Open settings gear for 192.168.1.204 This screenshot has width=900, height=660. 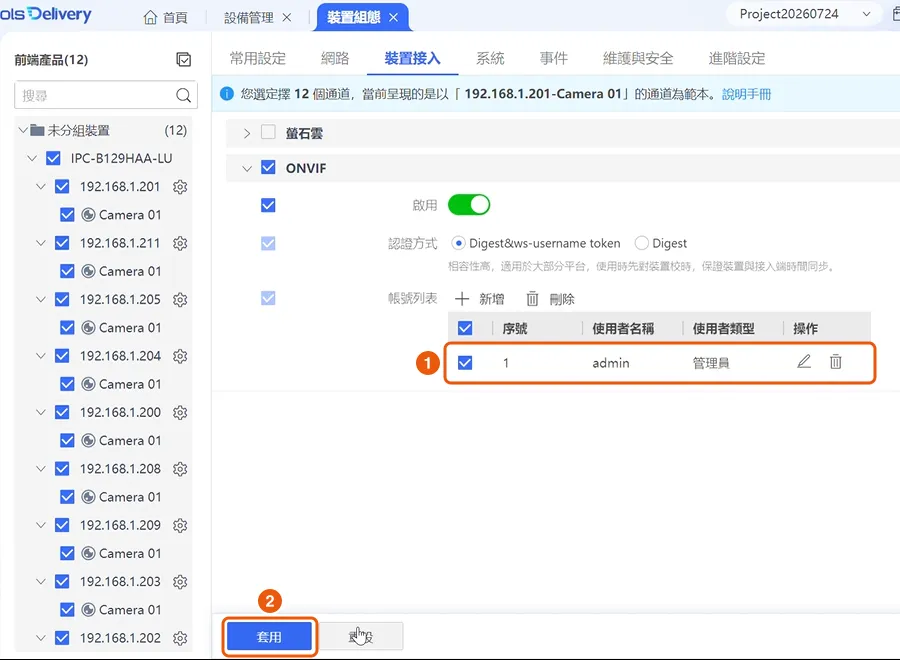tap(180, 356)
